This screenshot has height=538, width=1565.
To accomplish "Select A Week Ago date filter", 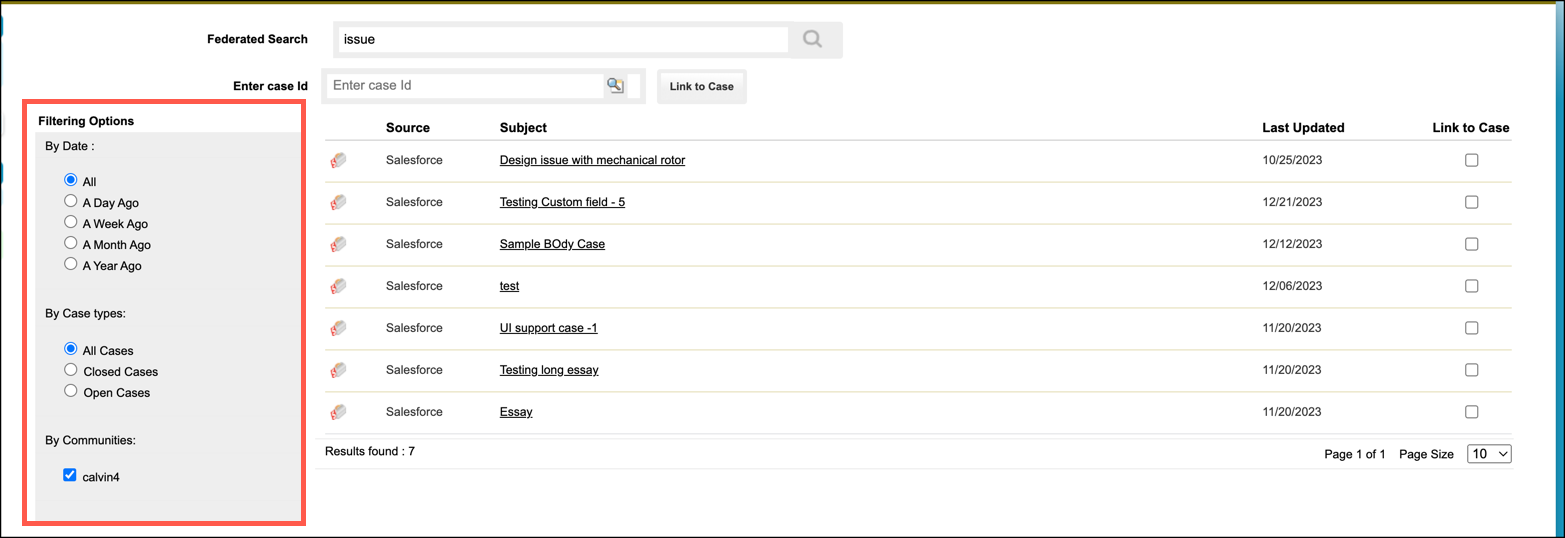I will pos(70,222).
